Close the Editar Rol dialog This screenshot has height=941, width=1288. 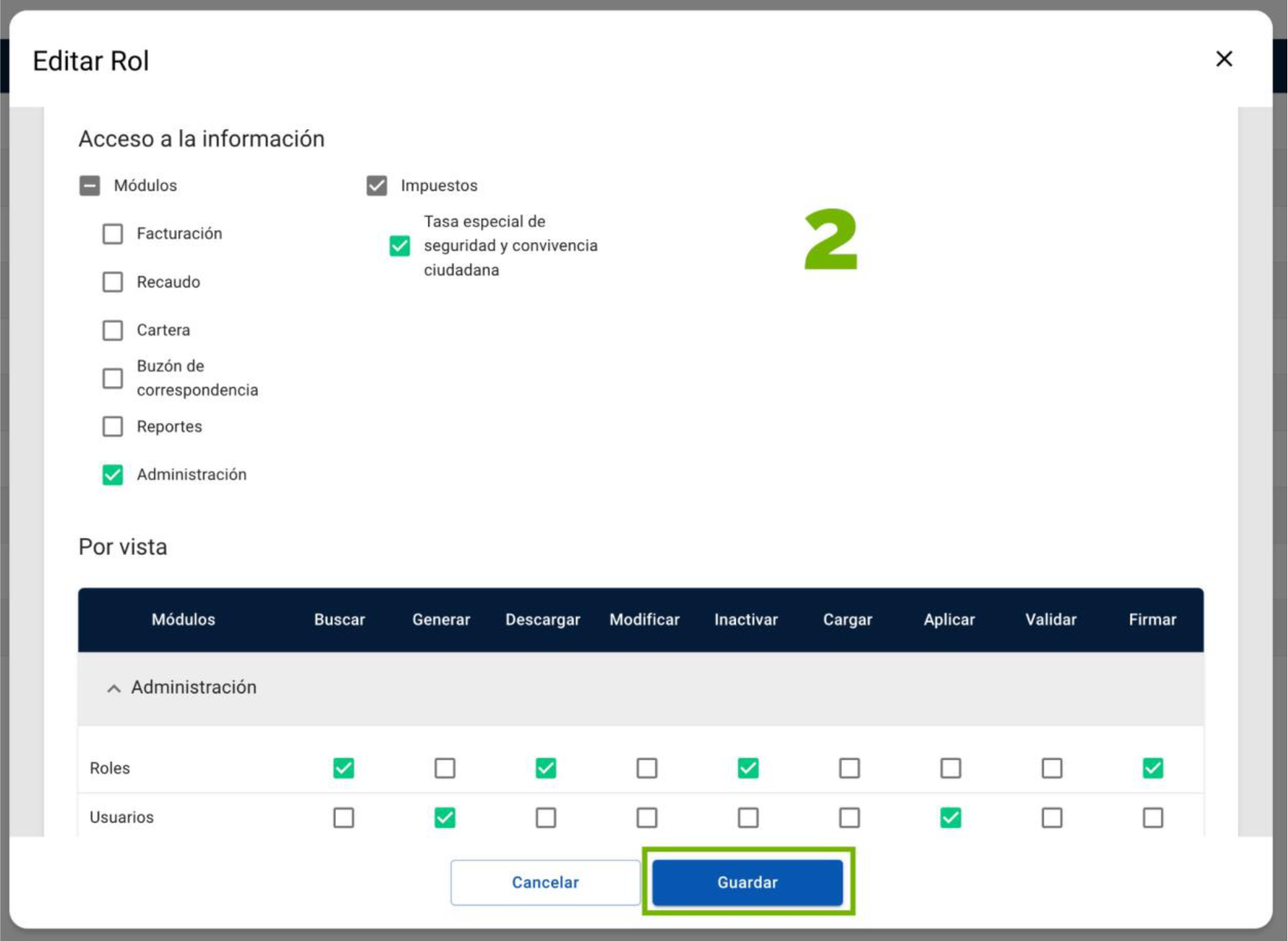point(1224,59)
